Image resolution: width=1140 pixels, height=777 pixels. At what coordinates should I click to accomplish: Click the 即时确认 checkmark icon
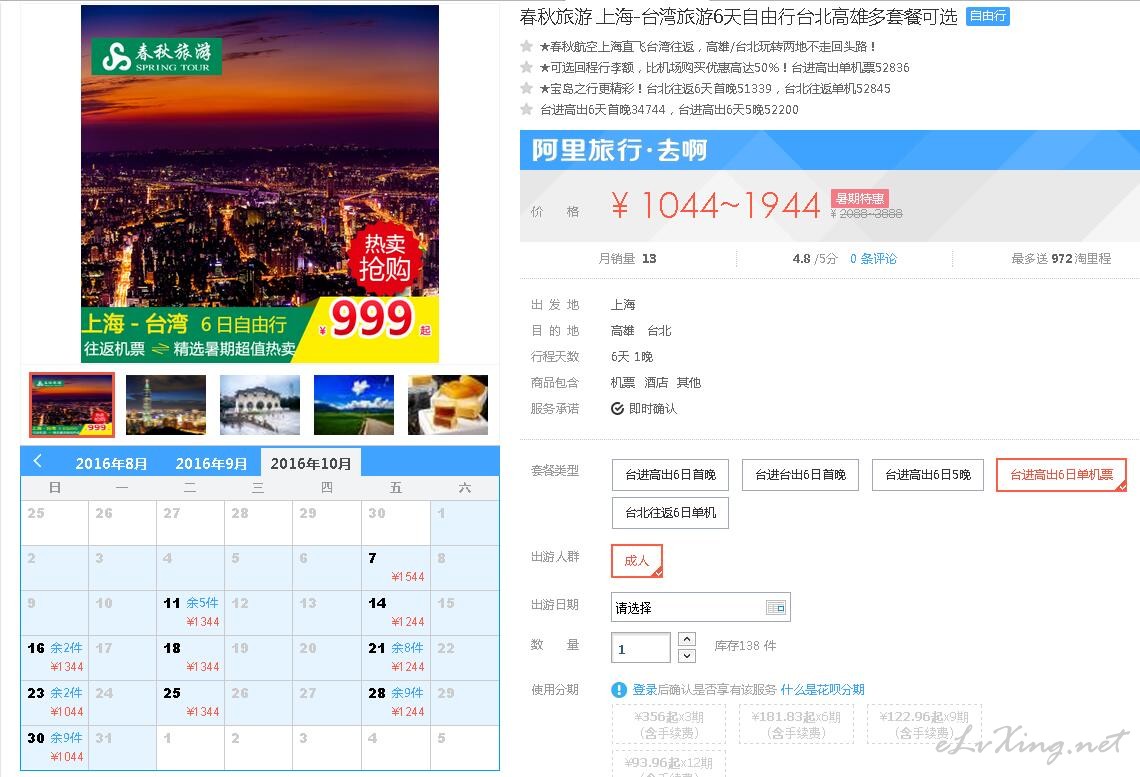[x=617, y=408]
